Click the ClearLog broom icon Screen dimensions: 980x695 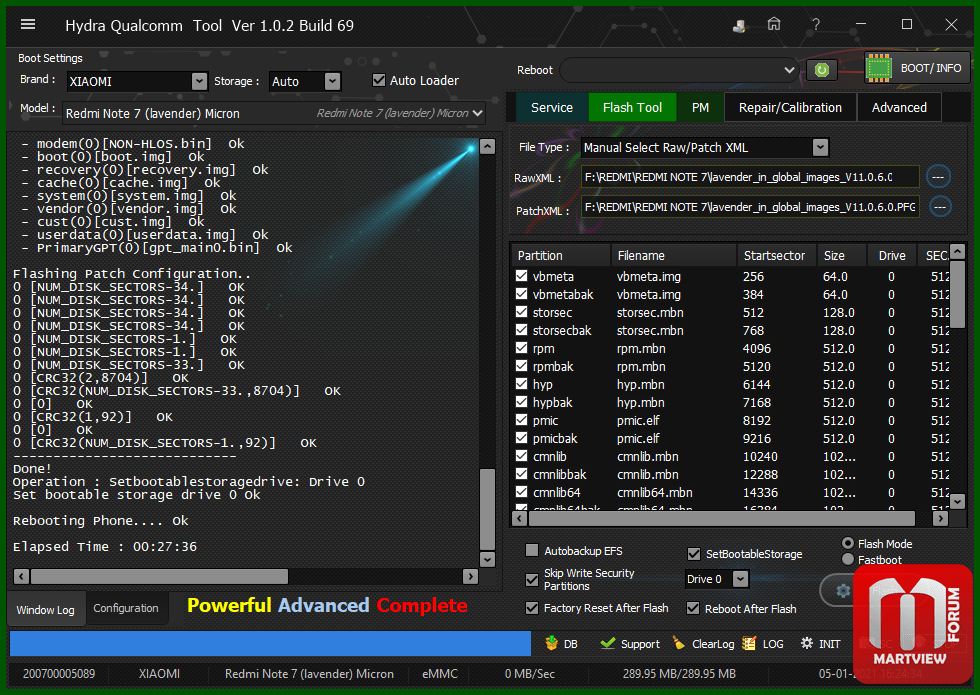click(x=679, y=643)
